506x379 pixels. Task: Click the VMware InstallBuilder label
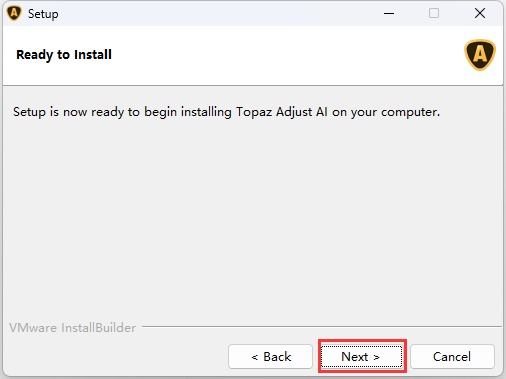(x=72, y=328)
